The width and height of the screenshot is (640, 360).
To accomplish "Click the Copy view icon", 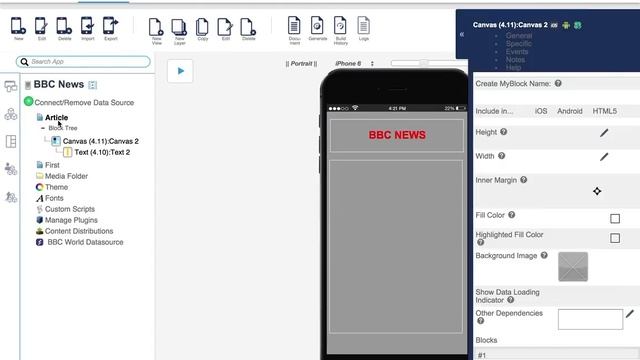I will click(x=202, y=28).
